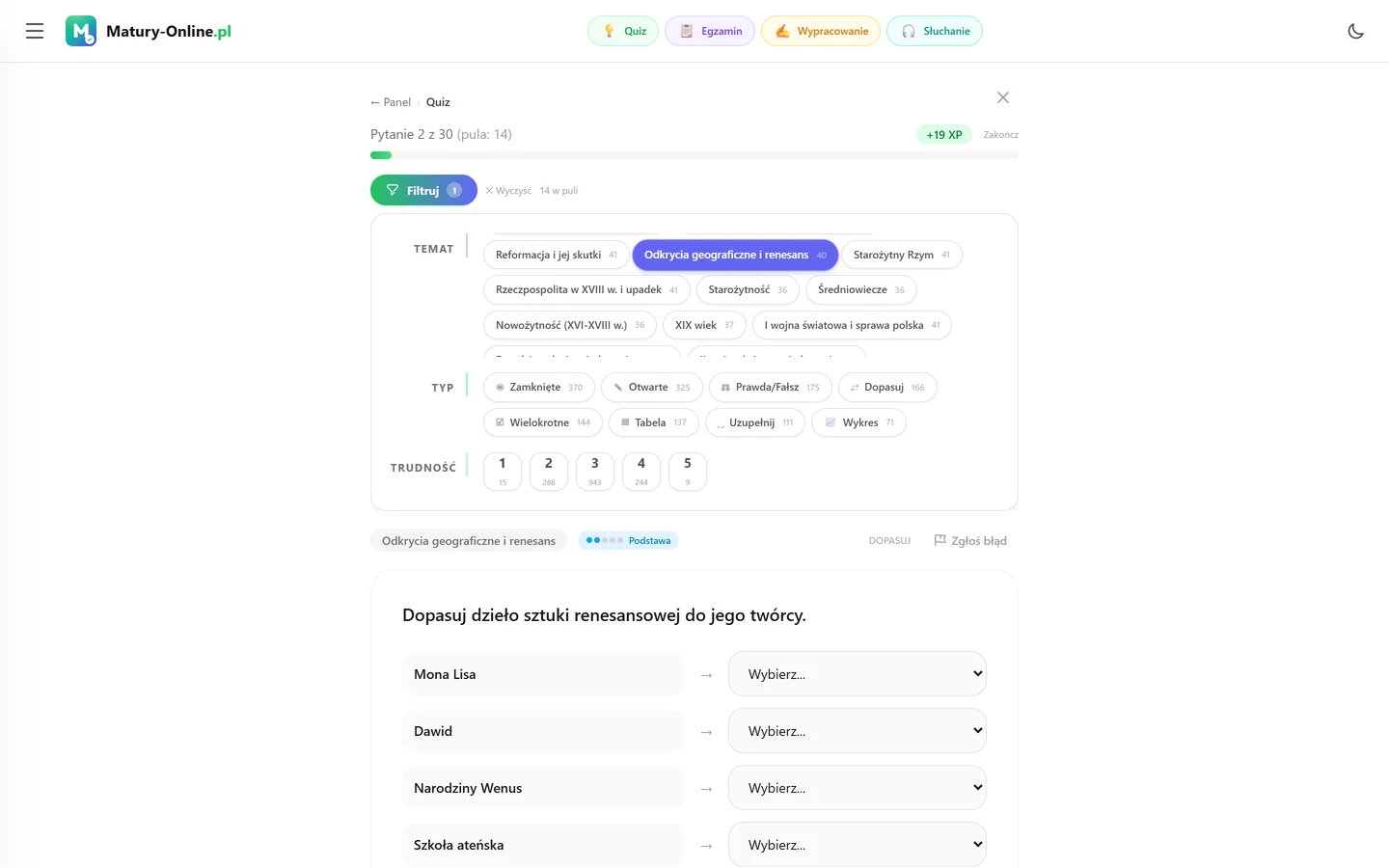Choose I wojna światowa i sprawa polska
Image resolution: width=1389 pixels, height=868 pixels.
click(852, 325)
